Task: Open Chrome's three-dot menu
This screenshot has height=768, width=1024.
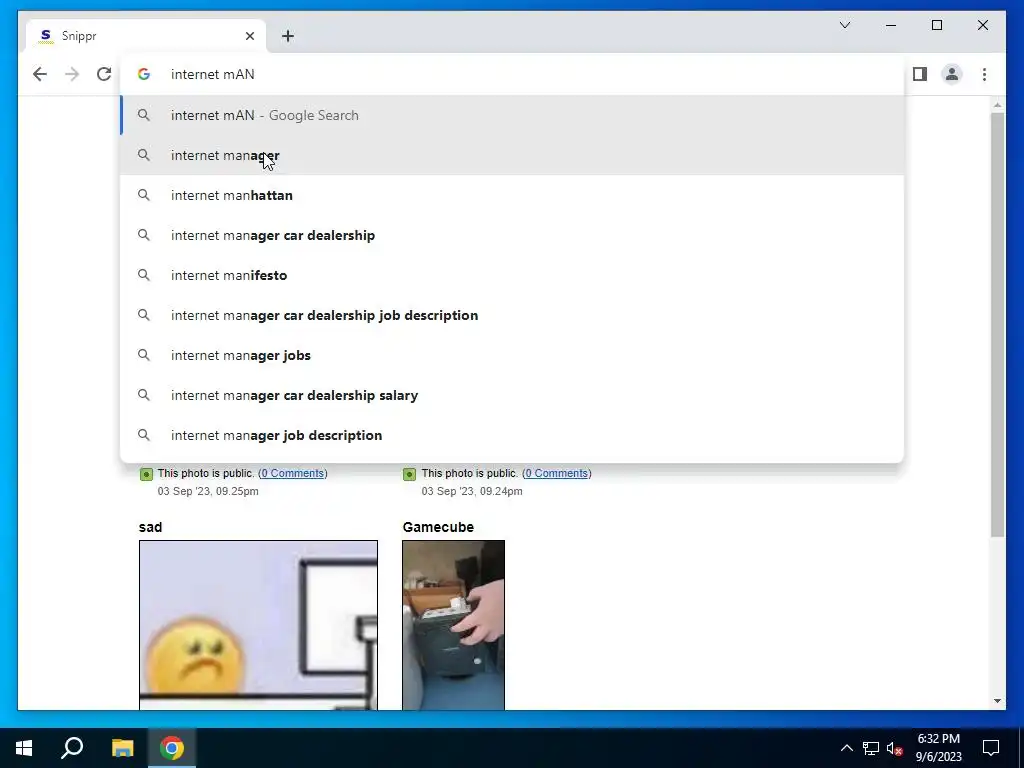Action: pyautogui.click(x=984, y=74)
